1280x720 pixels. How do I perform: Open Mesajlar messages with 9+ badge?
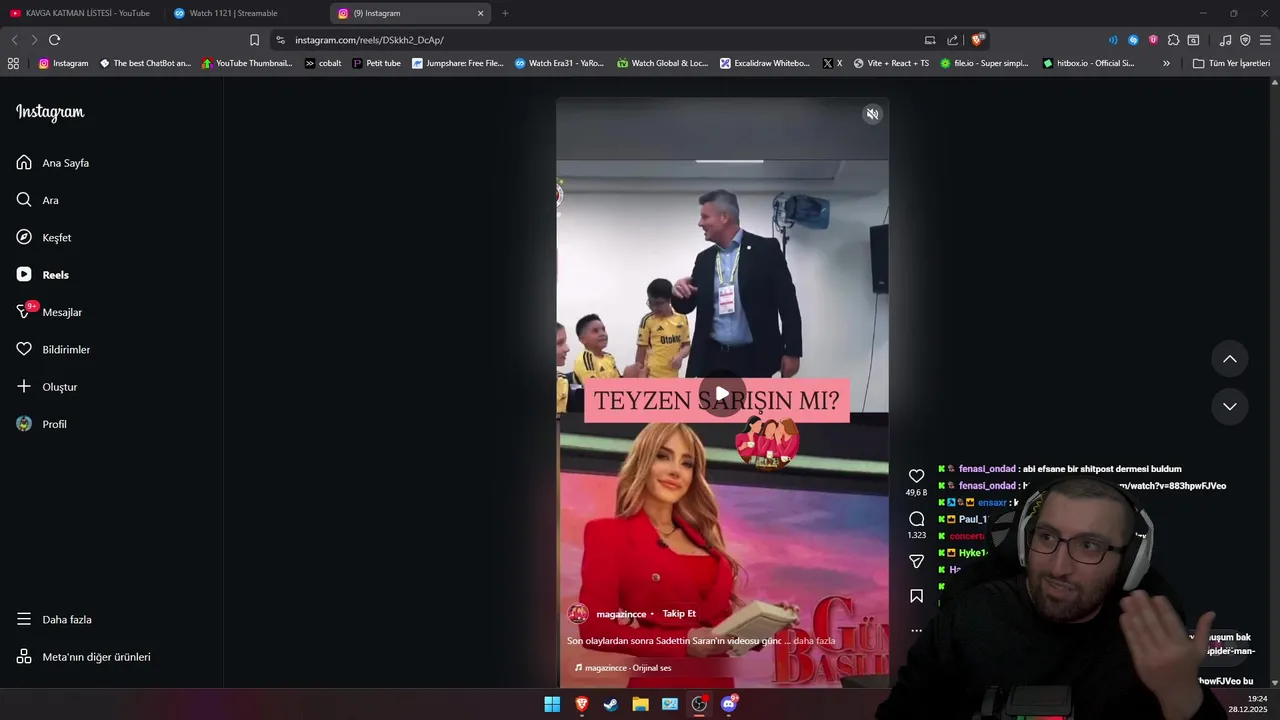[49, 312]
